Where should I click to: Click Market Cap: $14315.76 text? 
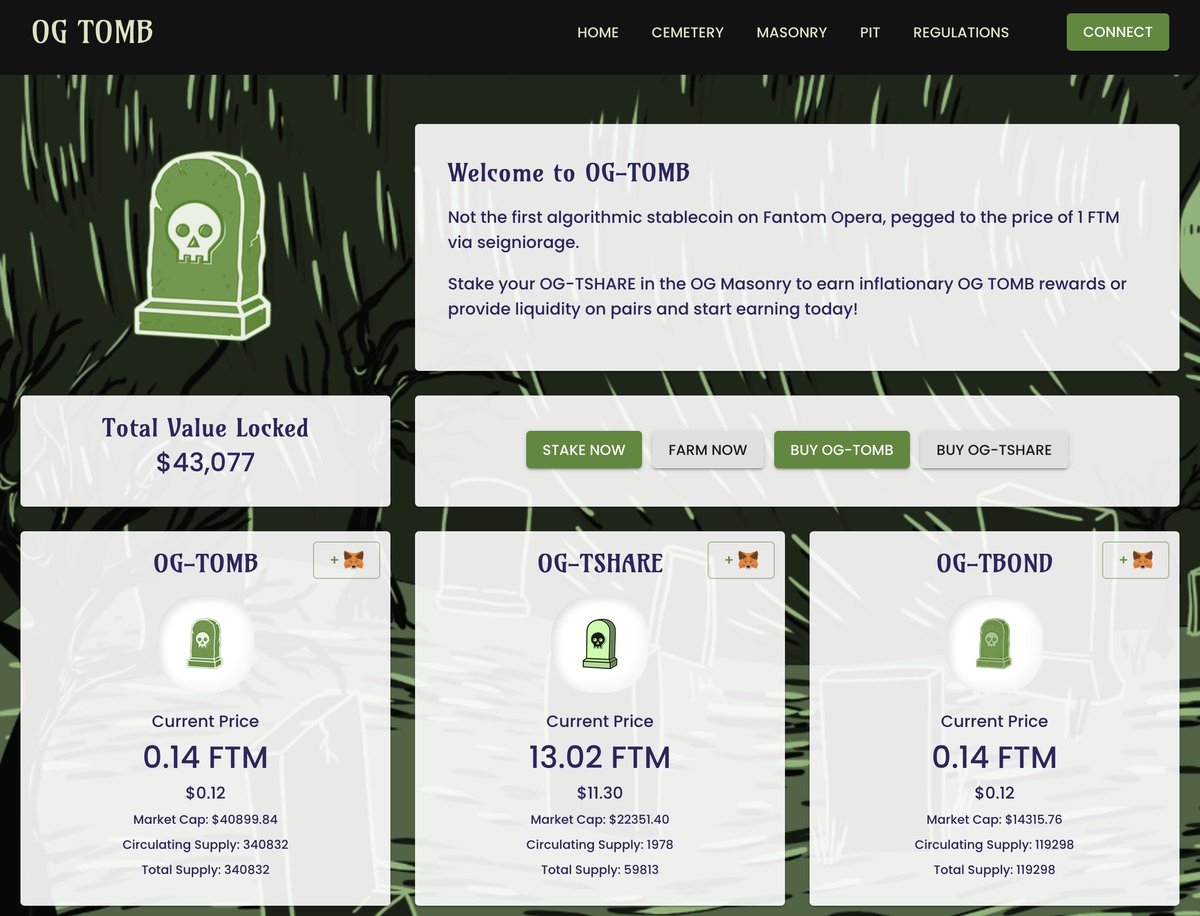[x=994, y=819]
